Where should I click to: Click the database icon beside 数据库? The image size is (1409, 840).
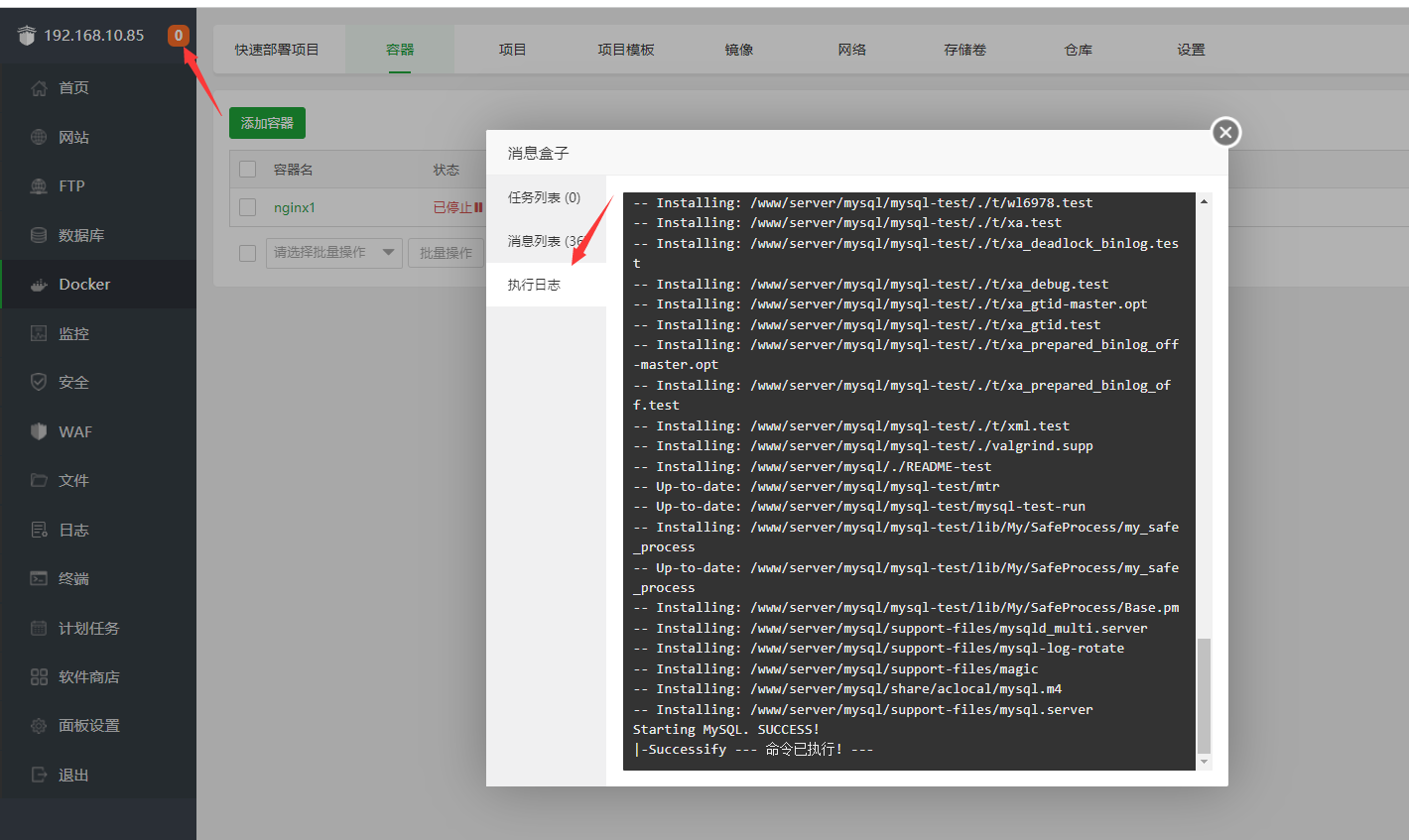click(39, 235)
